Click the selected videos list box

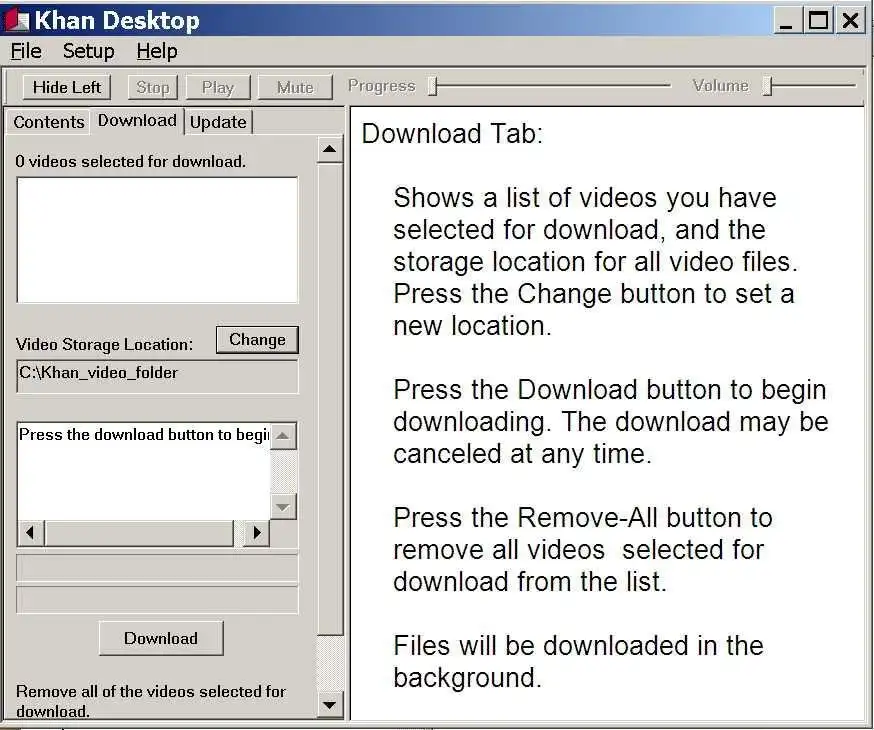pos(157,240)
